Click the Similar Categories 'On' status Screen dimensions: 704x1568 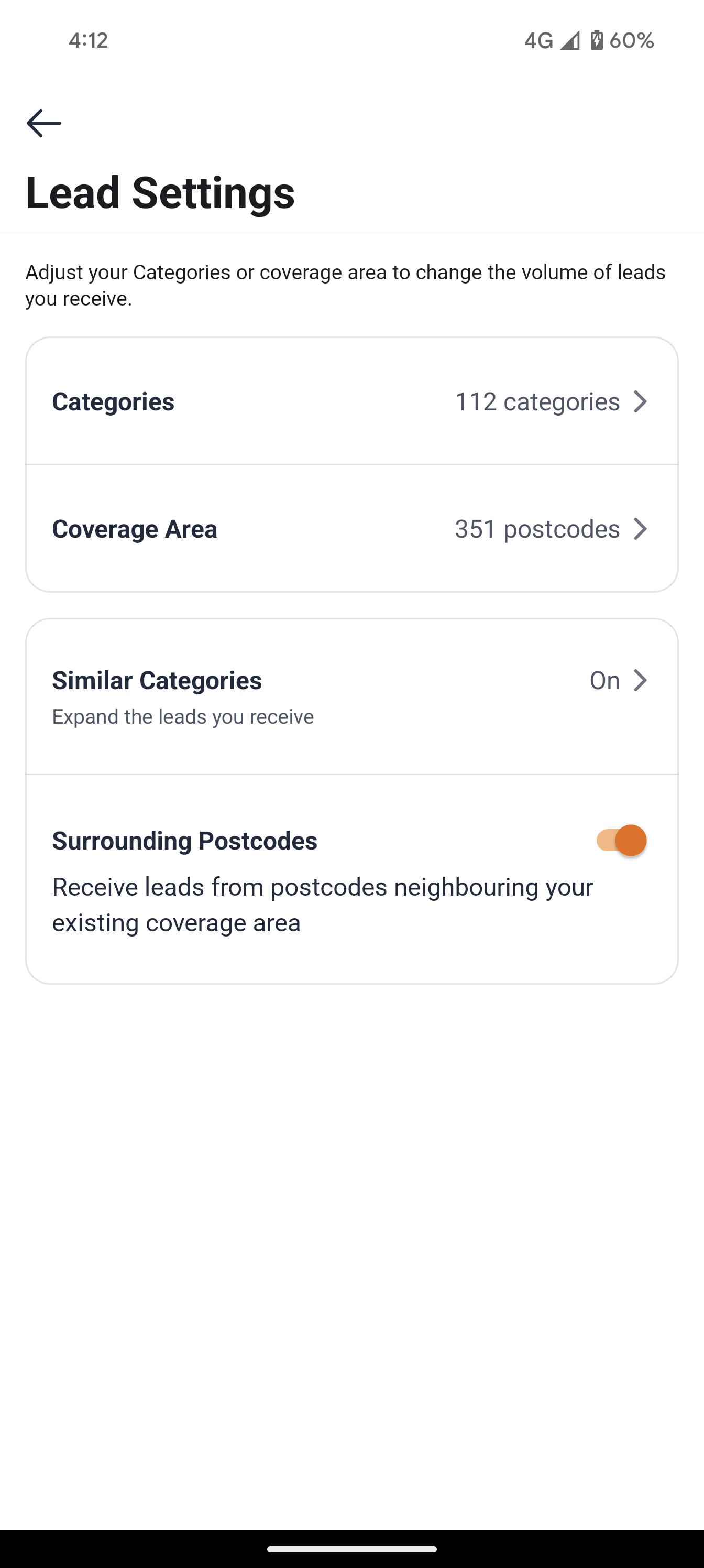pyautogui.click(x=604, y=681)
